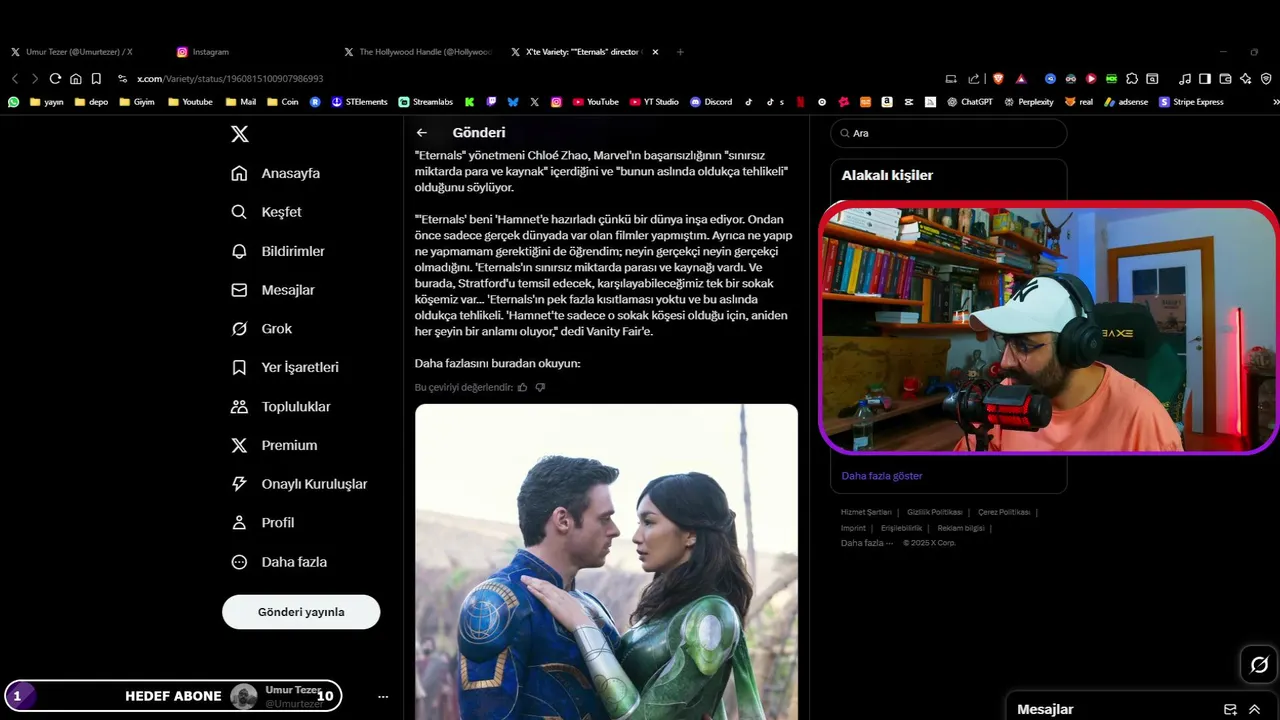Image resolution: width=1280 pixels, height=720 pixels.
Task: Open YT Studio bookmark
Action: point(654,102)
